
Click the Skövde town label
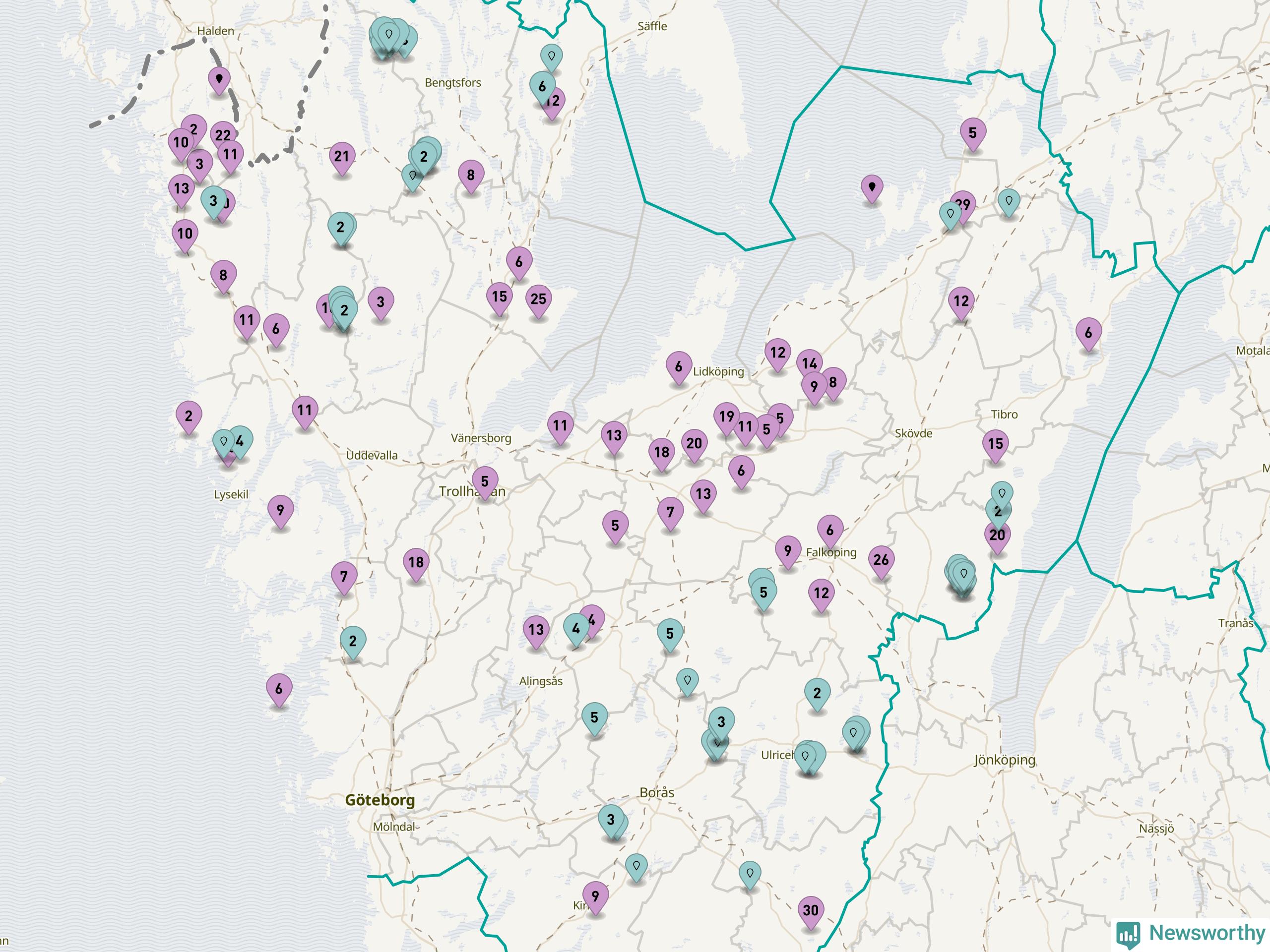913,433
